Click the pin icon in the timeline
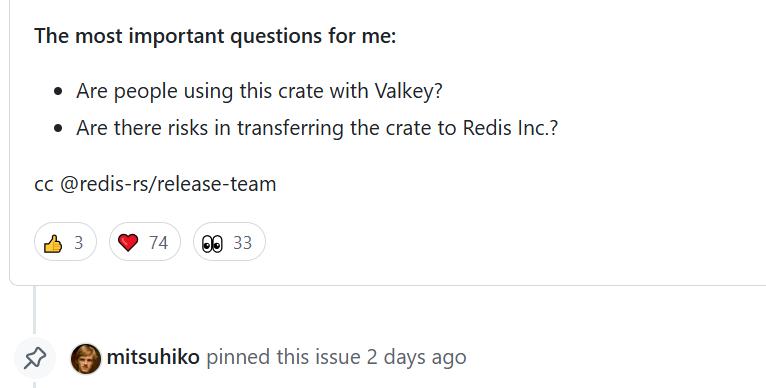Viewport: 766px width, 388px height. (x=35, y=358)
